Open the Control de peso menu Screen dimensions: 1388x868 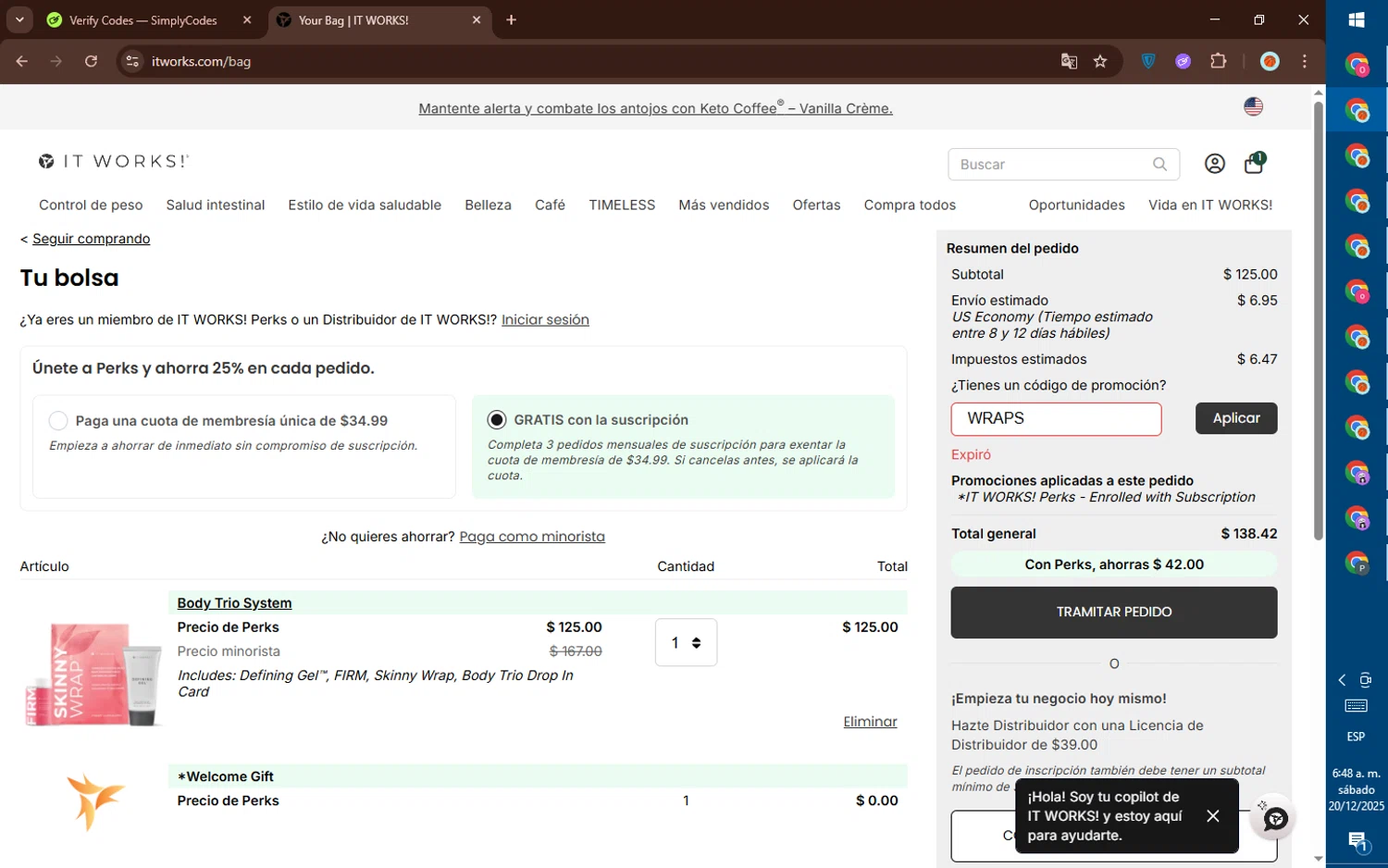[91, 205]
